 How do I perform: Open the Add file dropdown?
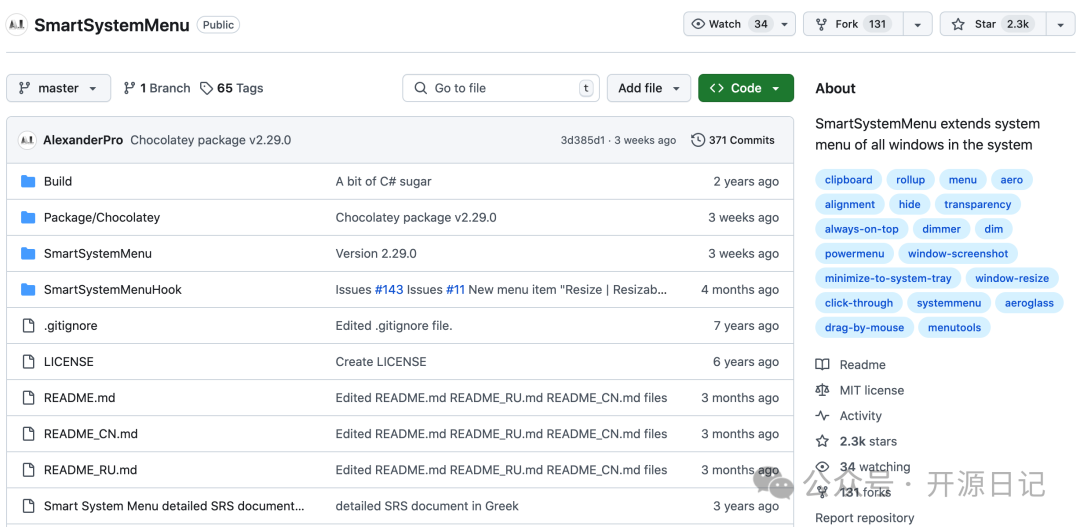tap(648, 88)
